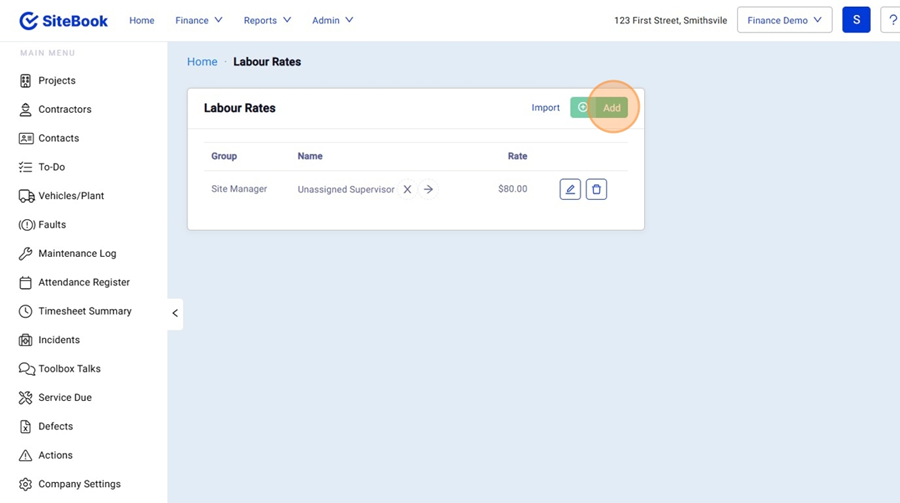The image size is (900, 503).
Task: Select Home in top navigation
Action: click(142, 20)
